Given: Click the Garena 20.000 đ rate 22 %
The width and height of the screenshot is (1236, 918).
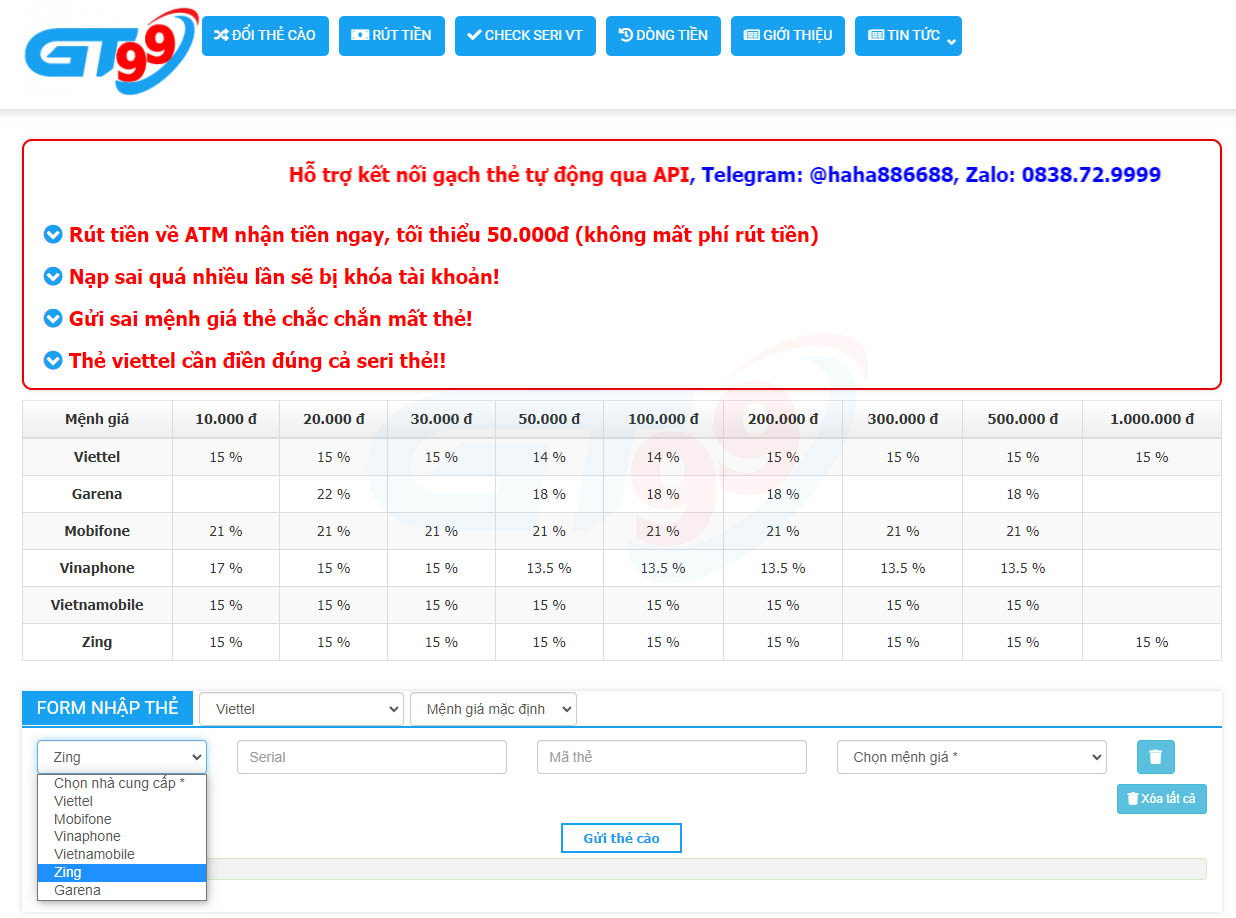Looking at the screenshot, I should coord(334,494).
